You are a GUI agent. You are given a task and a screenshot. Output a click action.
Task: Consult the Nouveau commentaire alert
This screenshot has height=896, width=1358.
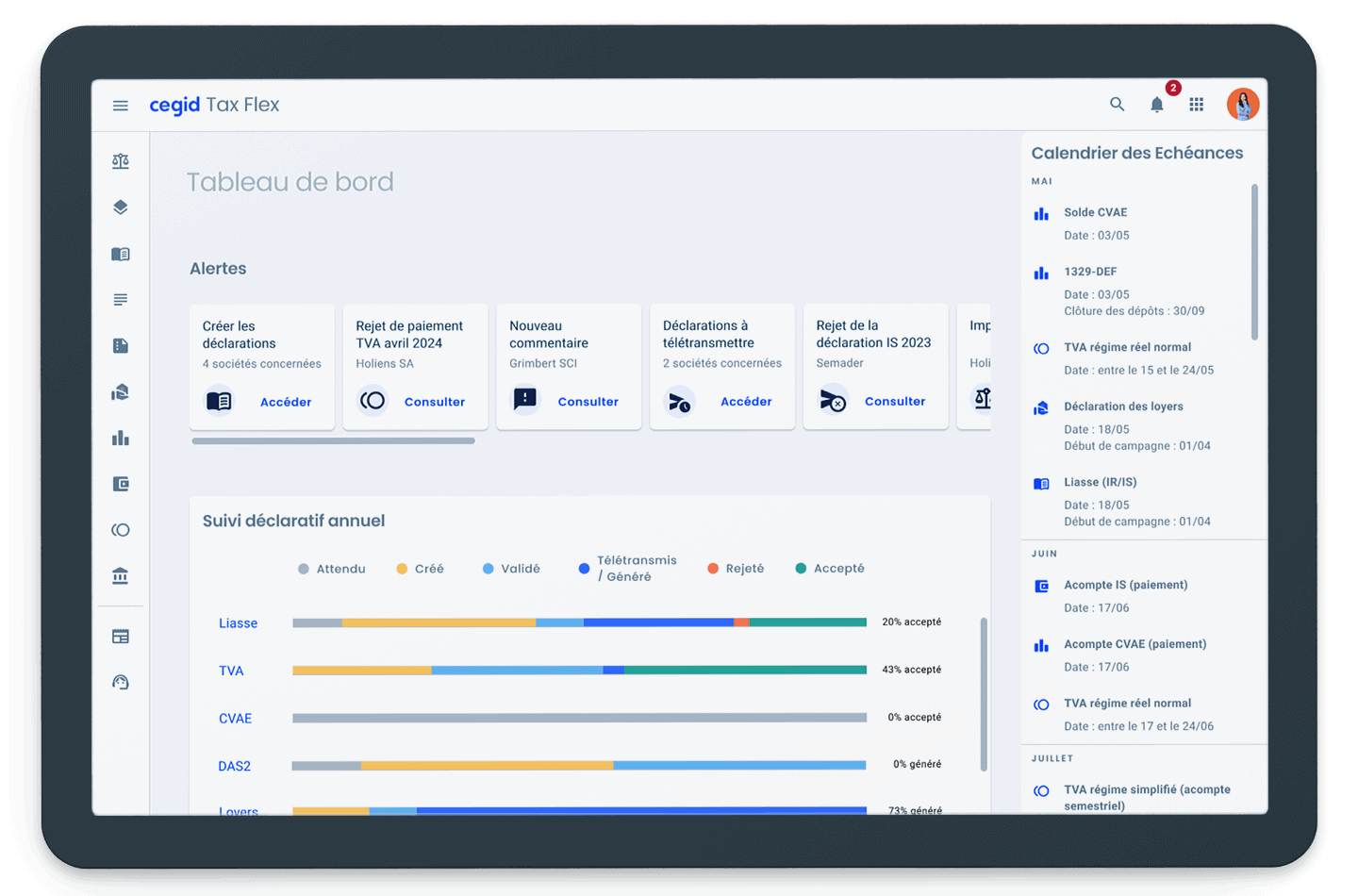pyautogui.click(x=588, y=402)
